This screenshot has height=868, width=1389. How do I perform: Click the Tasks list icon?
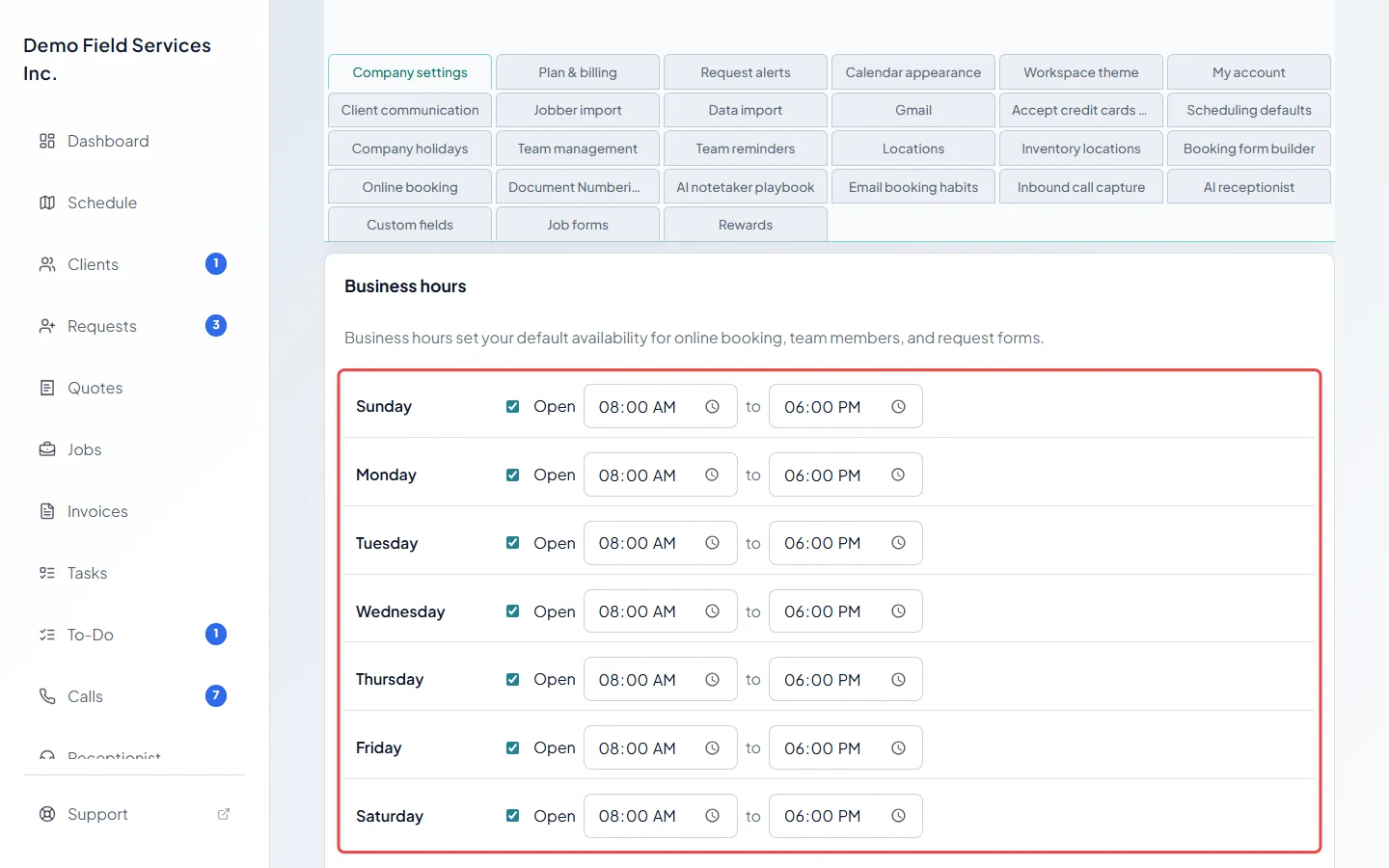(47, 573)
